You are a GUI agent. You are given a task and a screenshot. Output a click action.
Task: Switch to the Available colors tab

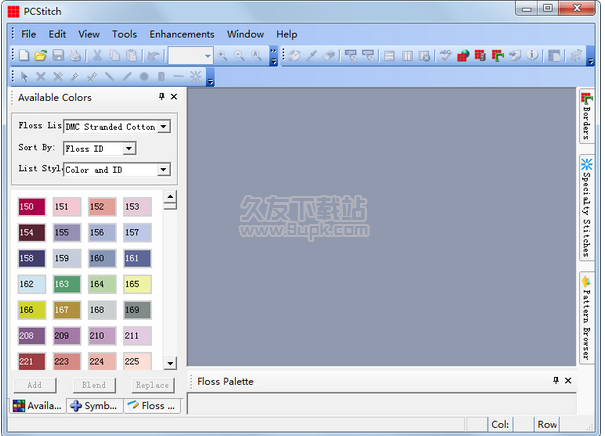click(37, 406)
